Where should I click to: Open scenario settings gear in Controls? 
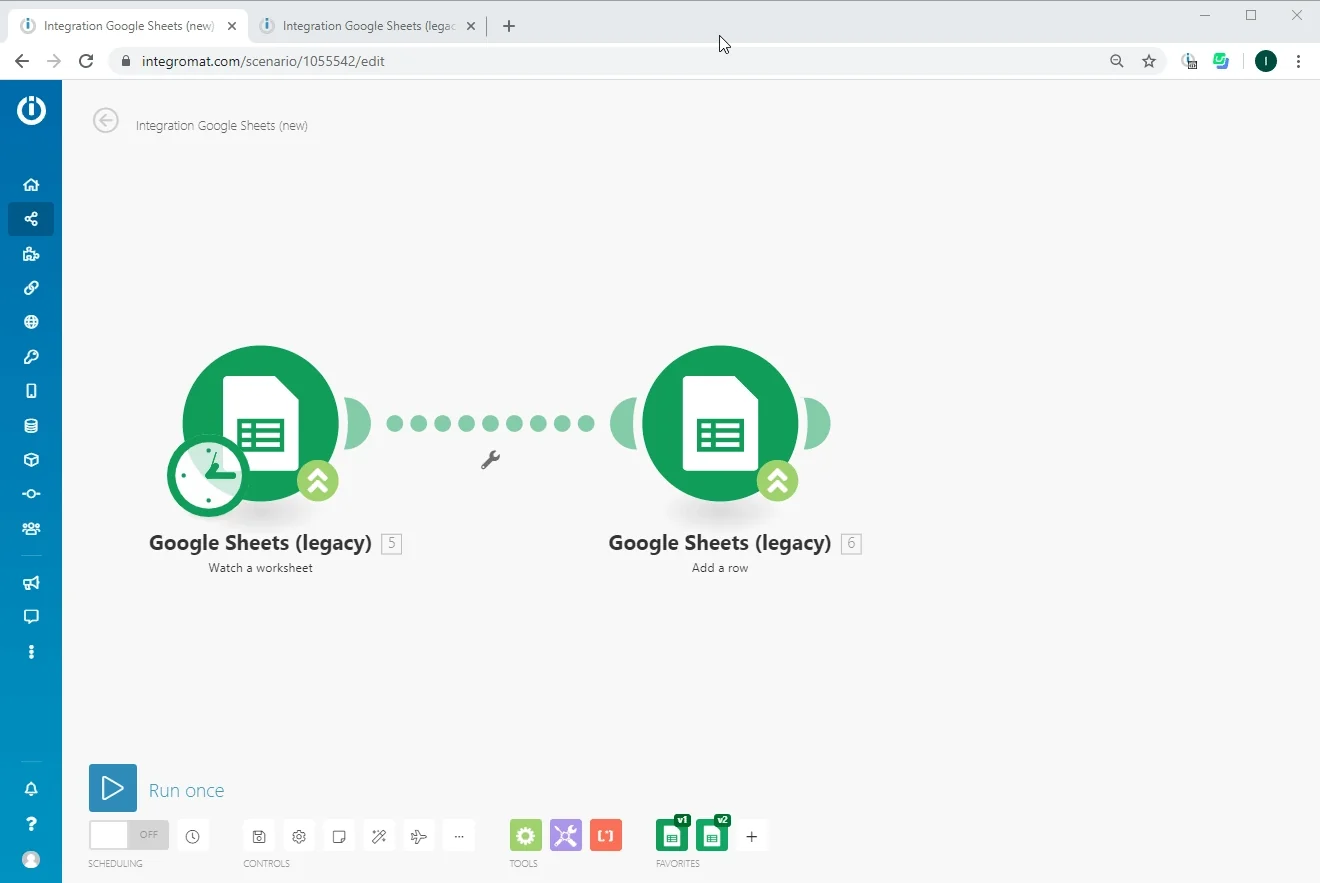[x=299, y=836]
